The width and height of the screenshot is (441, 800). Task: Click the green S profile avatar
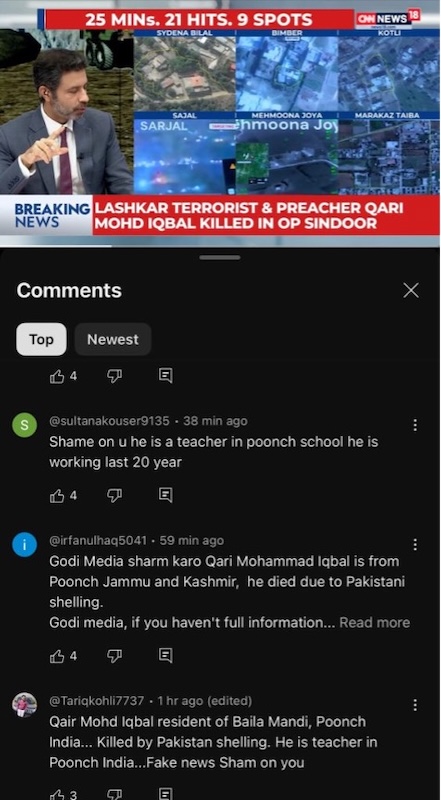click(24, 425)
